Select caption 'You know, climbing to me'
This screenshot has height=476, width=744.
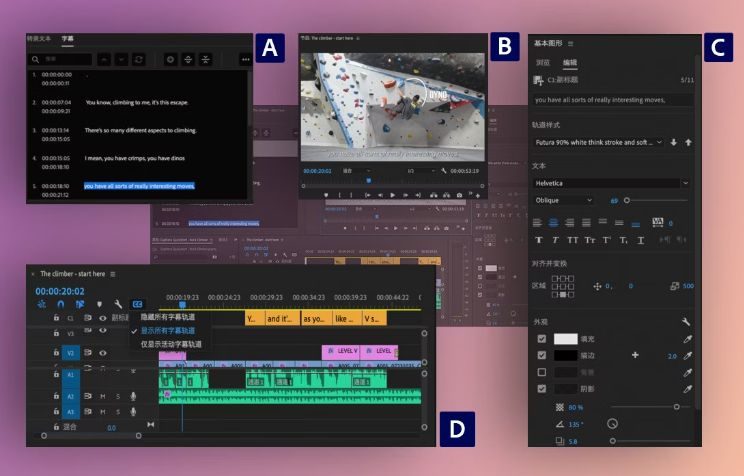pos(141,102)
